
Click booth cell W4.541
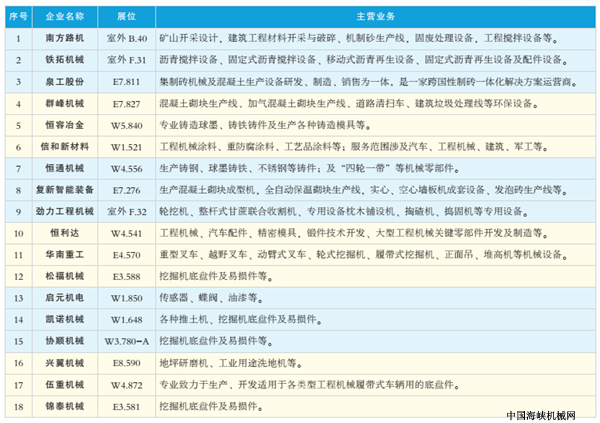[x=127, y=234]
